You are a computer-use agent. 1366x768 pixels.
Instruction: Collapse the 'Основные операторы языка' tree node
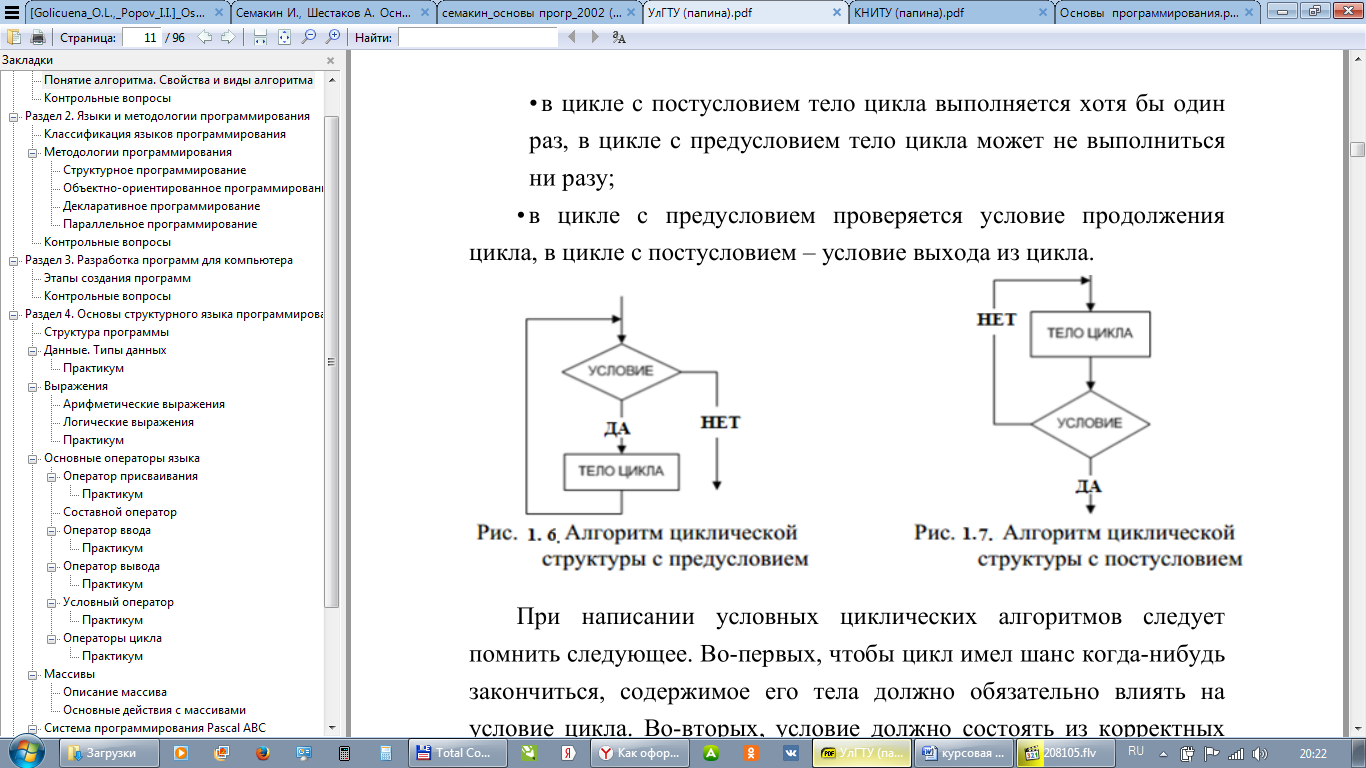[x=31, y=458]
